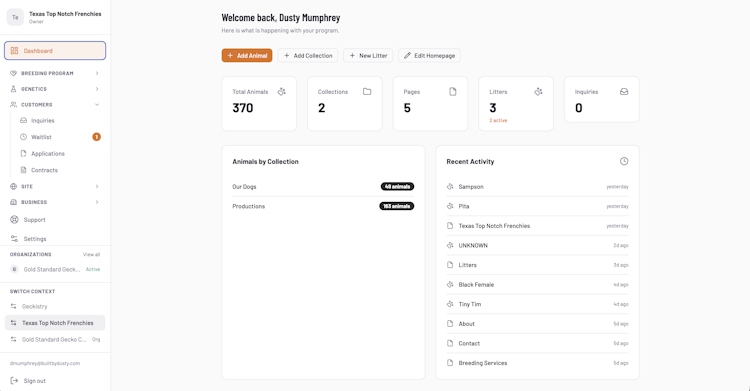Viewport: 750px width, 391px height.
Task: Open the Dashboard sidebar item
Action: tap(55, 51)
